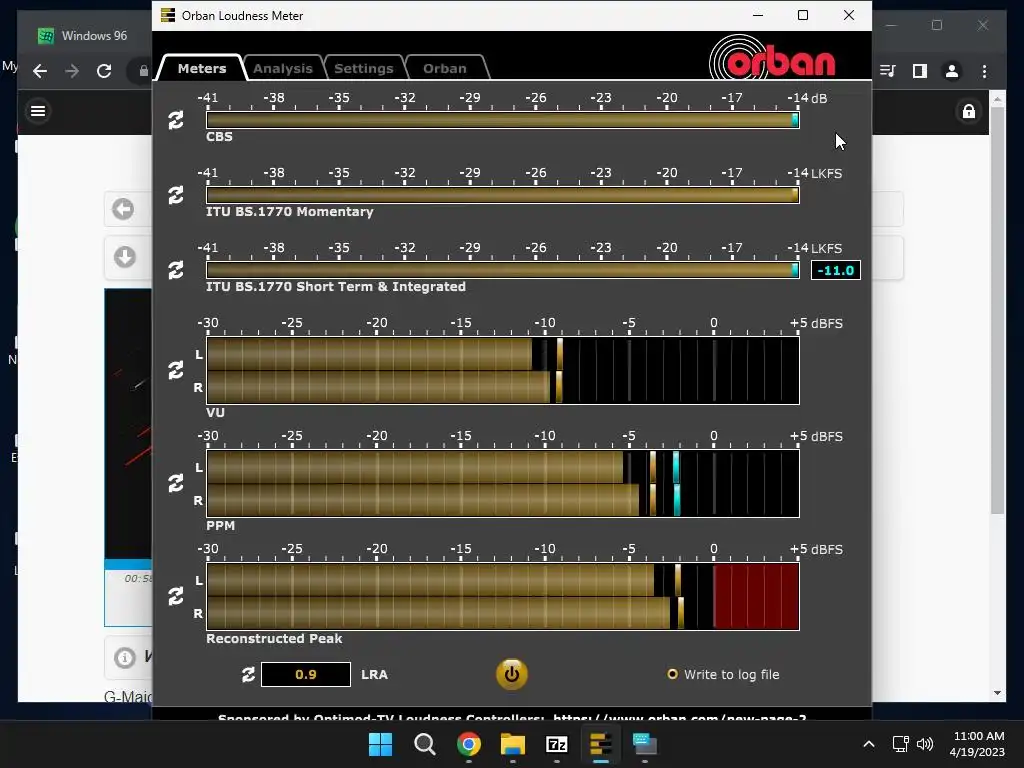Click the VU meter reset icon

[176, 370]
